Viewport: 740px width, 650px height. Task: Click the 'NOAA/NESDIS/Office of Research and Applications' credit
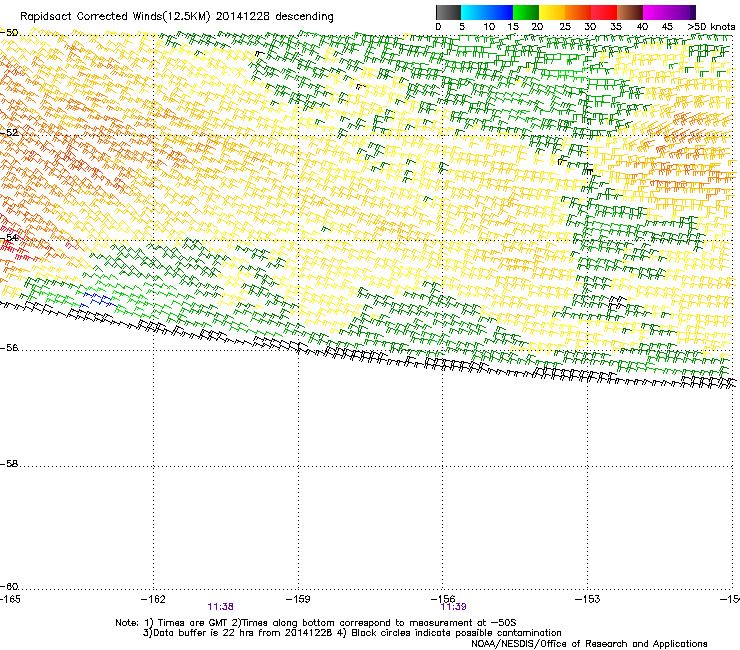(x=589, y=644)
